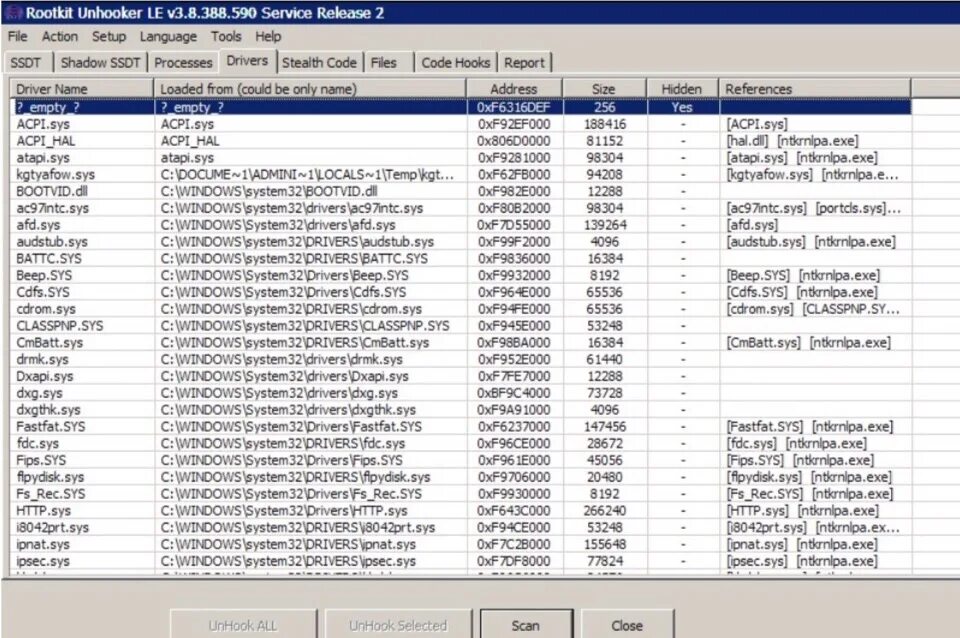Click address 0xF6316DEF of hidden driver
The image size is (960, 638).
pos(514,107)
